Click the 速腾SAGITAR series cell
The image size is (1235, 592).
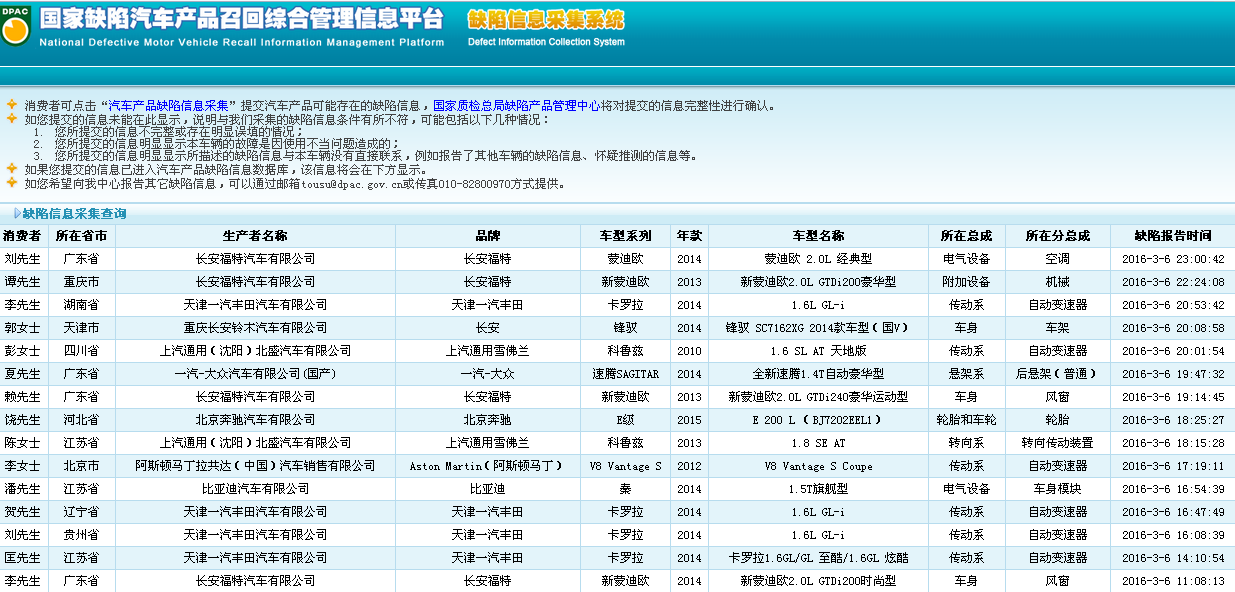626,374
